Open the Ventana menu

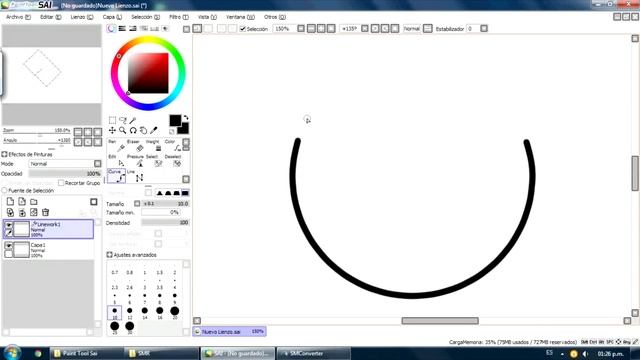tap(240, 17)
